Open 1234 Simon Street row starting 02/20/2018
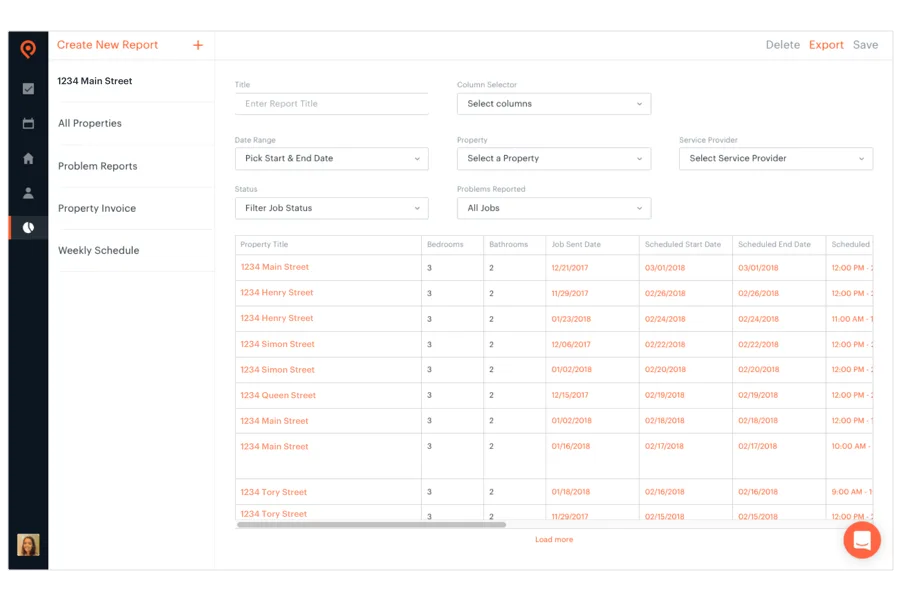This screenshot has width=900, height=600. coord(277,370)
